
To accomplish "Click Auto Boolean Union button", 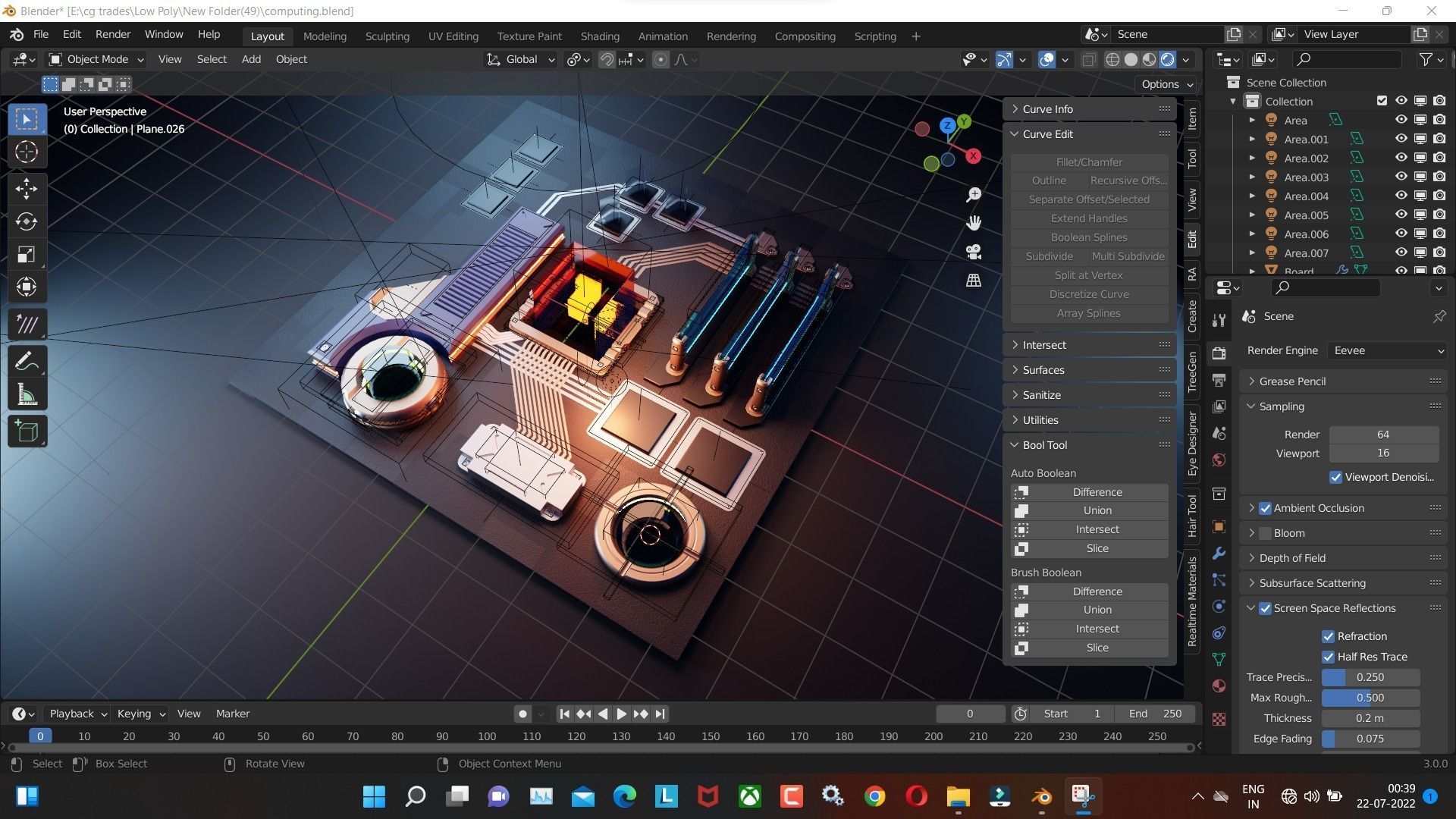I will click(1090, 510).
